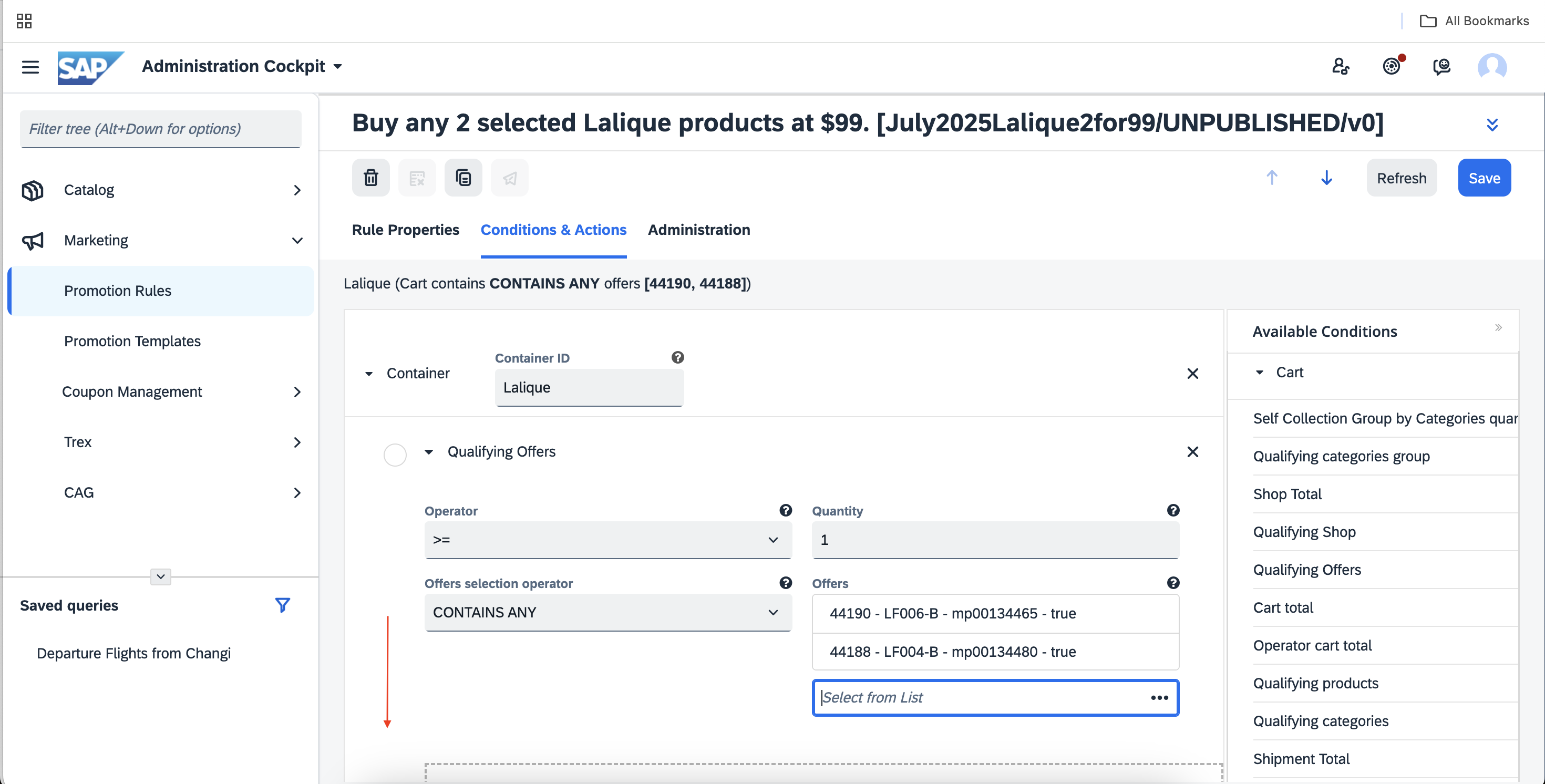1545x784 pixels.
Task: Show help for Offers selection operator
Action: pos(786,583)
